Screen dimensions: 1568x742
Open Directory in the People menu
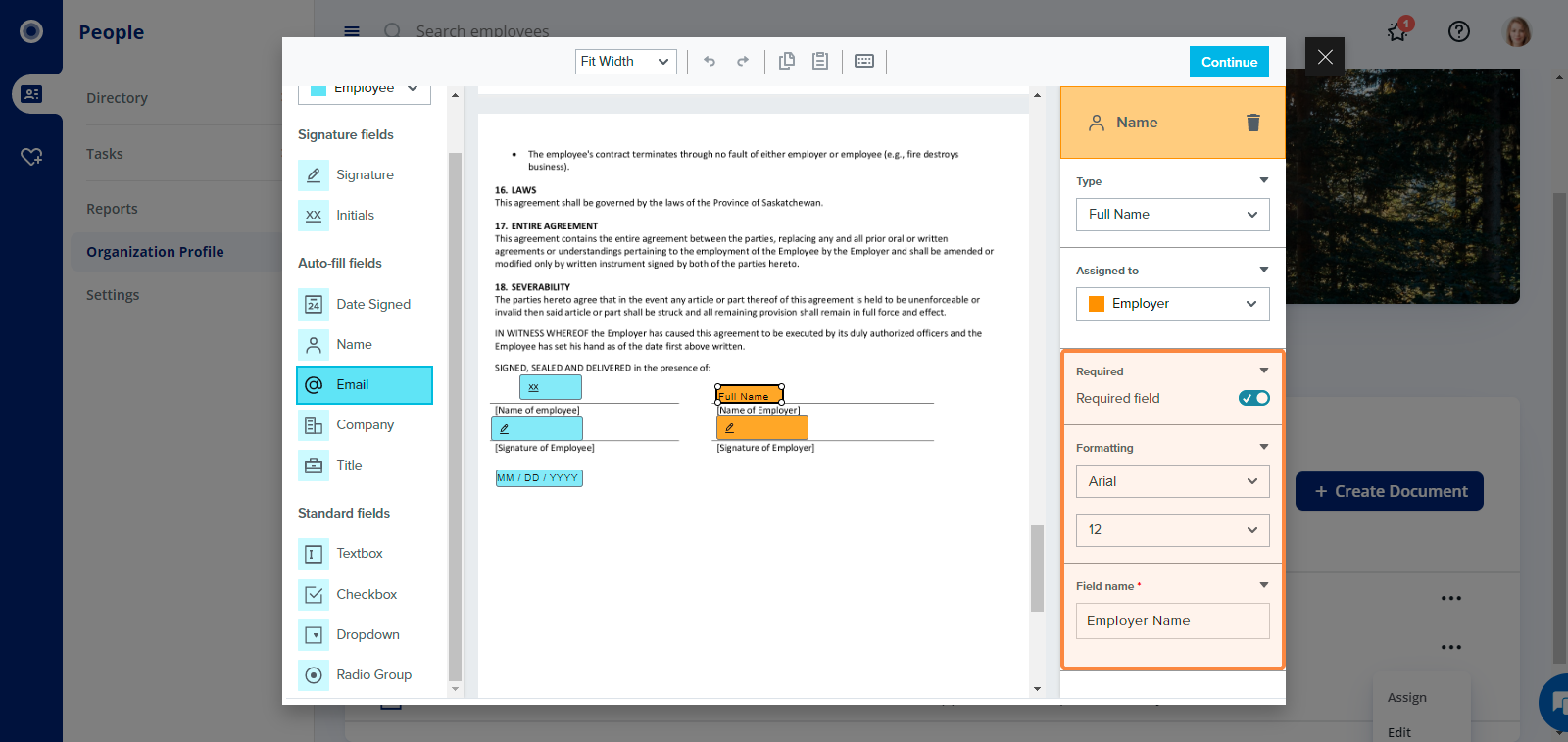click(x=117, y=98)
